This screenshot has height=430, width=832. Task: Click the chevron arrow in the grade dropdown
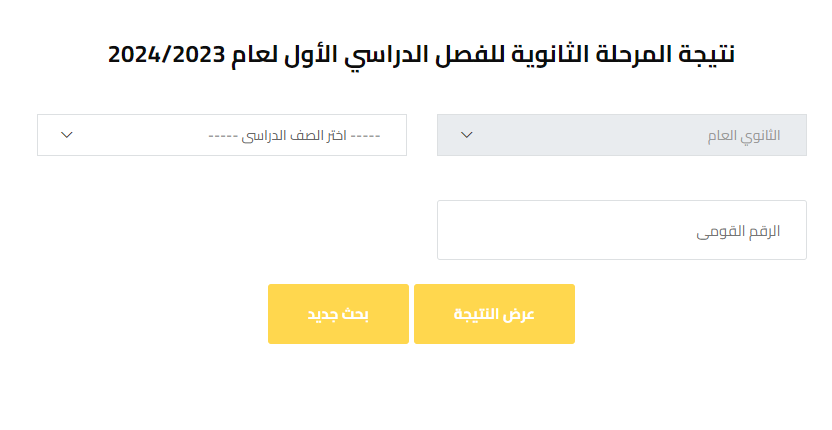click(x=67, y=135)
